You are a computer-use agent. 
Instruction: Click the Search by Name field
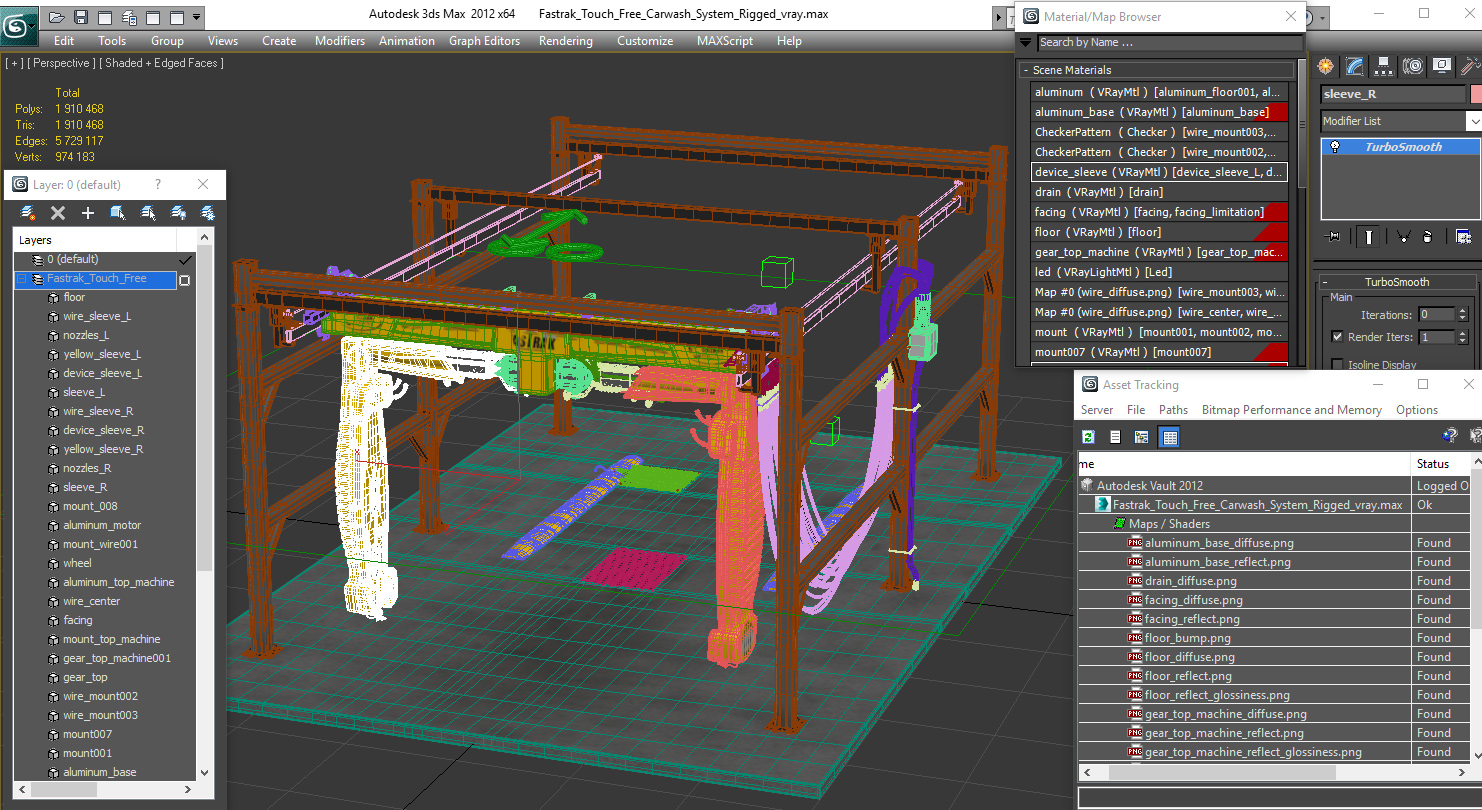[1170, 42]
